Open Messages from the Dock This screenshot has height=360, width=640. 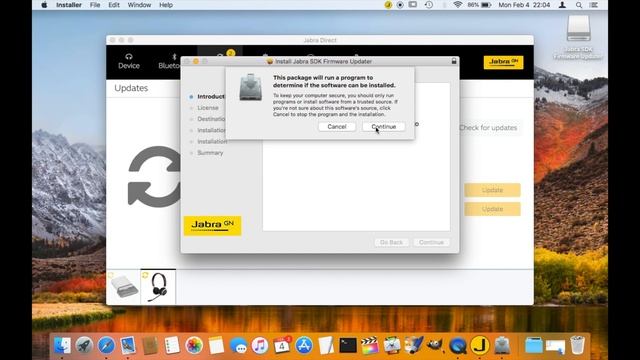pyautogui.click(x=238, y=345)
